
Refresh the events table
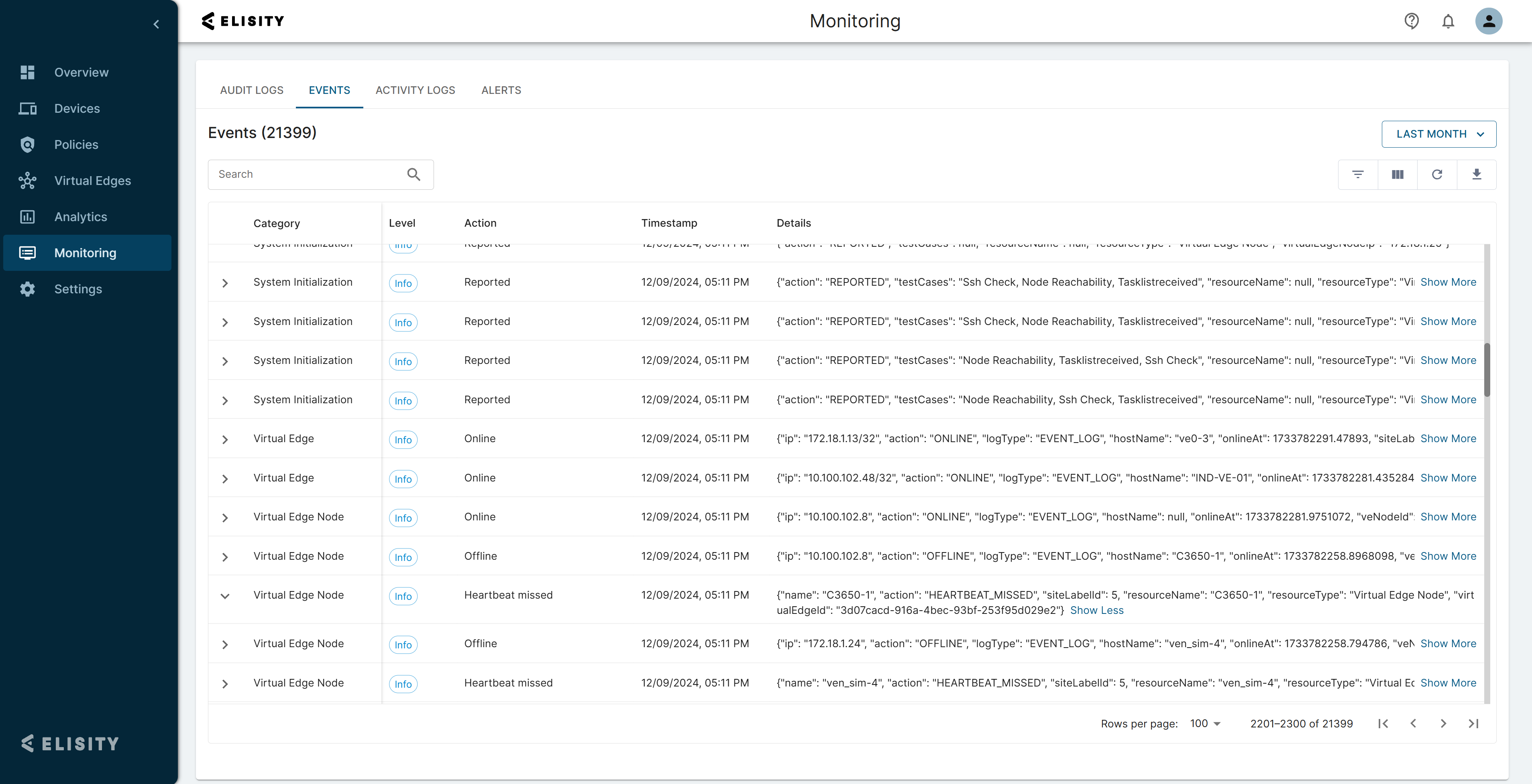point(1437,174)
